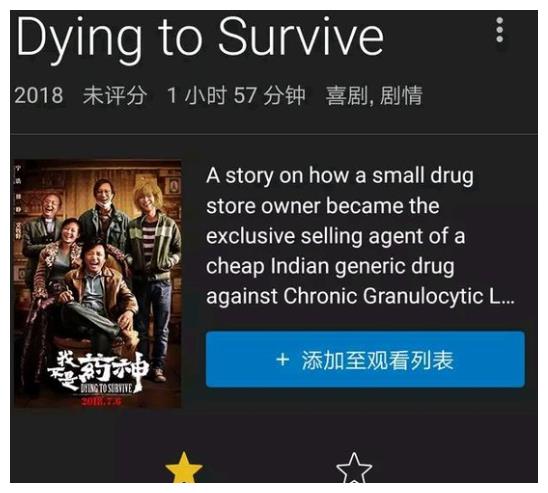Tap the filled yellow star icon

(183, 467)
